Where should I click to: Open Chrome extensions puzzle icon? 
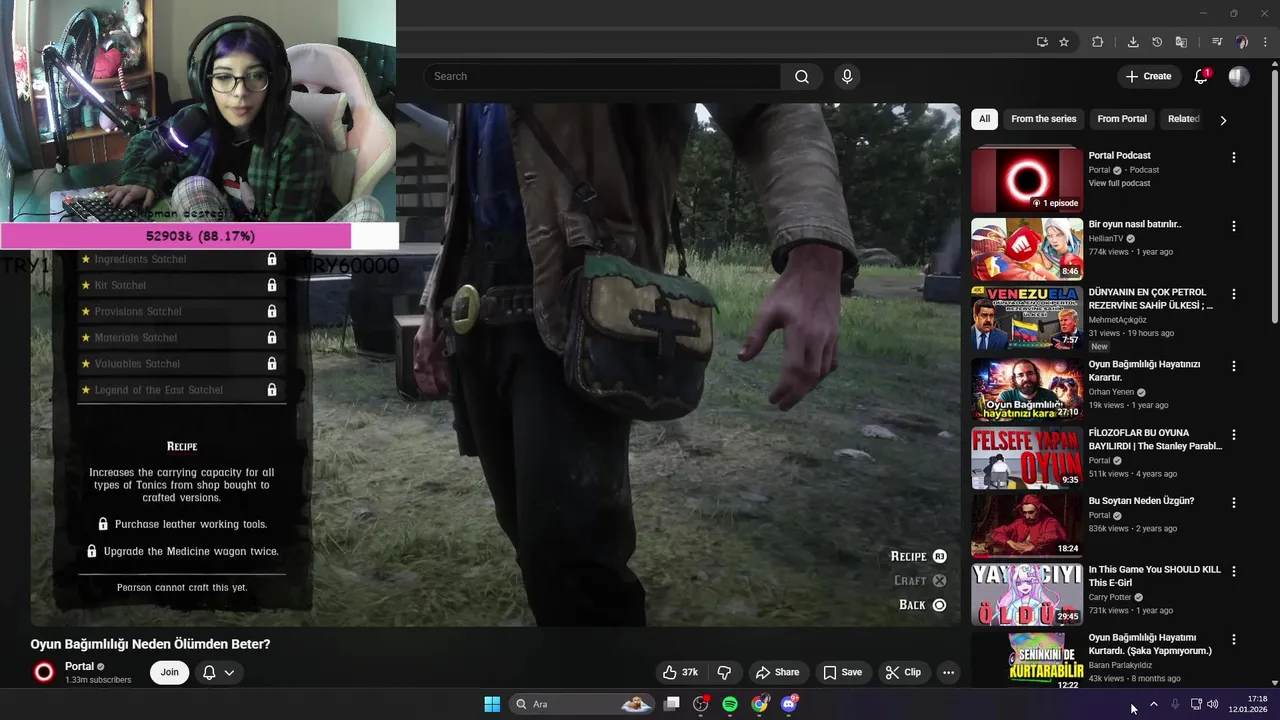pos(1097,42)
